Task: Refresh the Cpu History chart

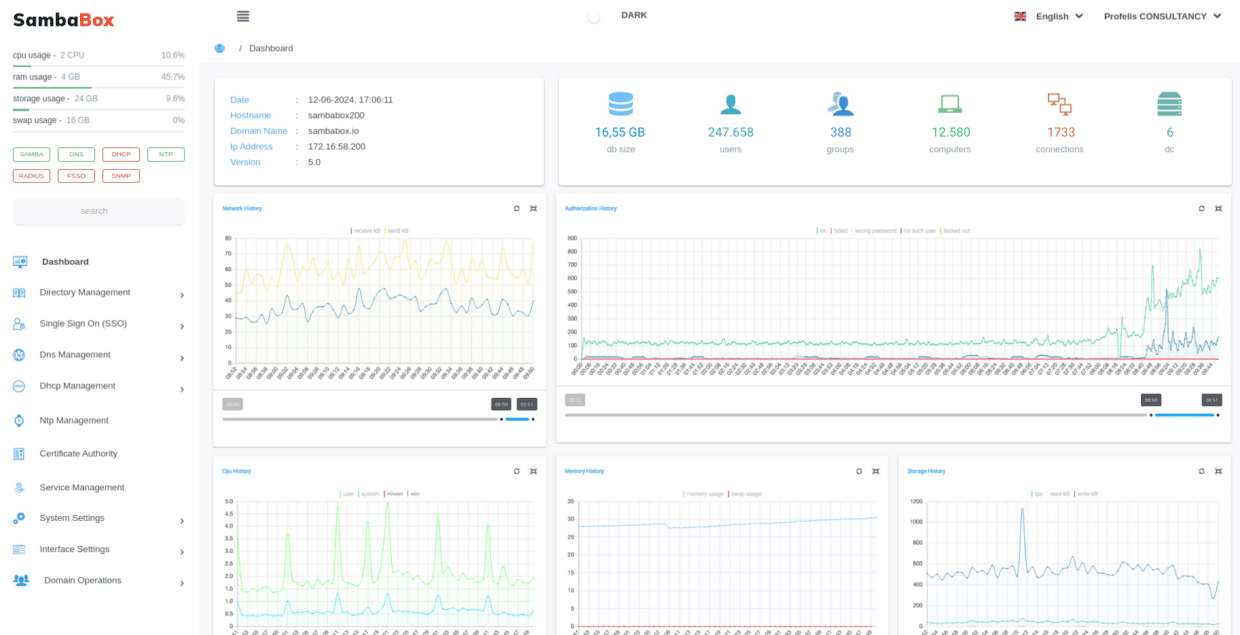Action: pyautogui.click(x=516, y=470)
